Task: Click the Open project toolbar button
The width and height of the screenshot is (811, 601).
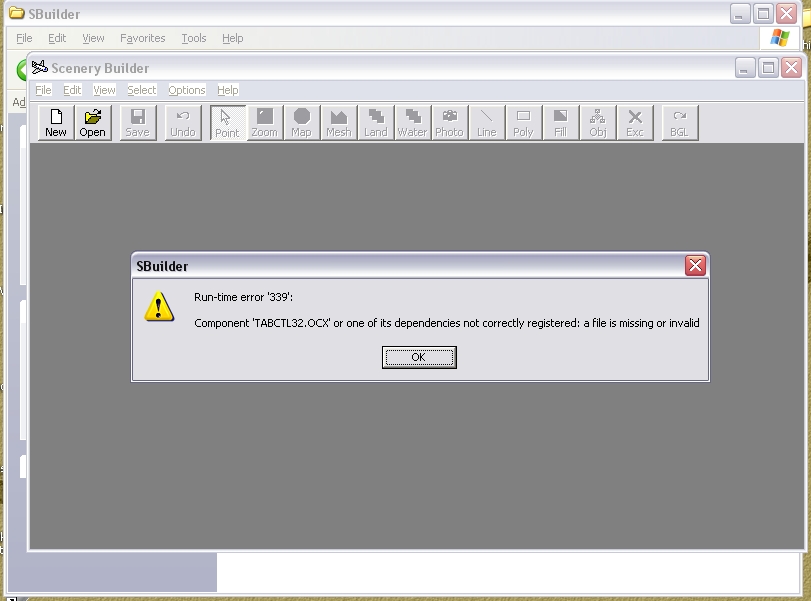Action: tap(93, 123)
